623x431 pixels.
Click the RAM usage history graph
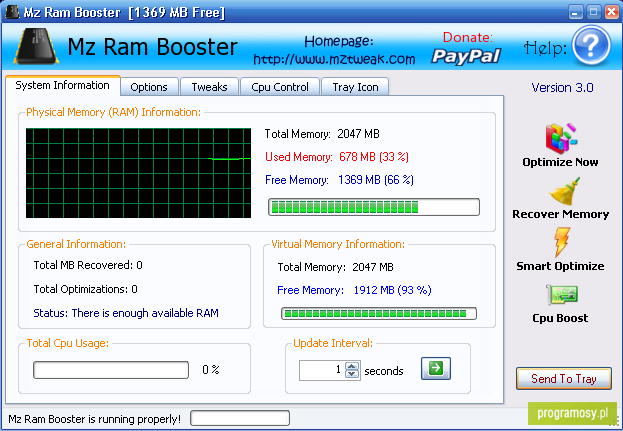coord(138,173)
